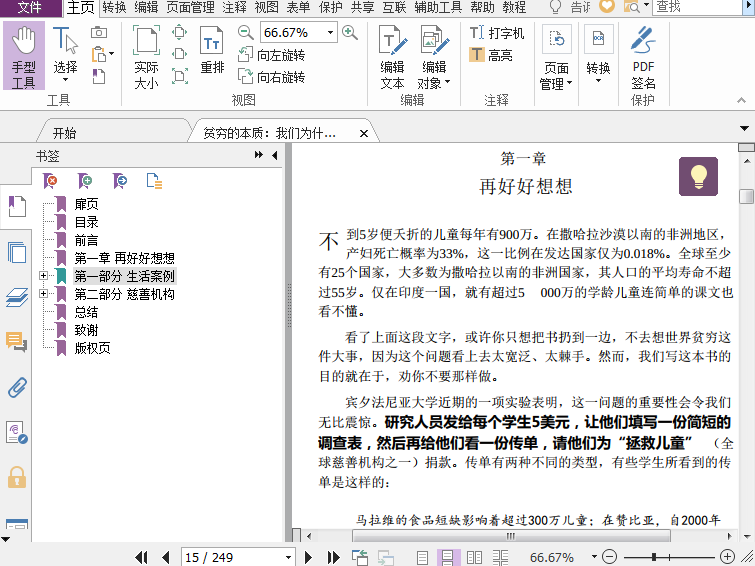Open the 文件 menu
755x566 pixels.
tap(30, 7)
